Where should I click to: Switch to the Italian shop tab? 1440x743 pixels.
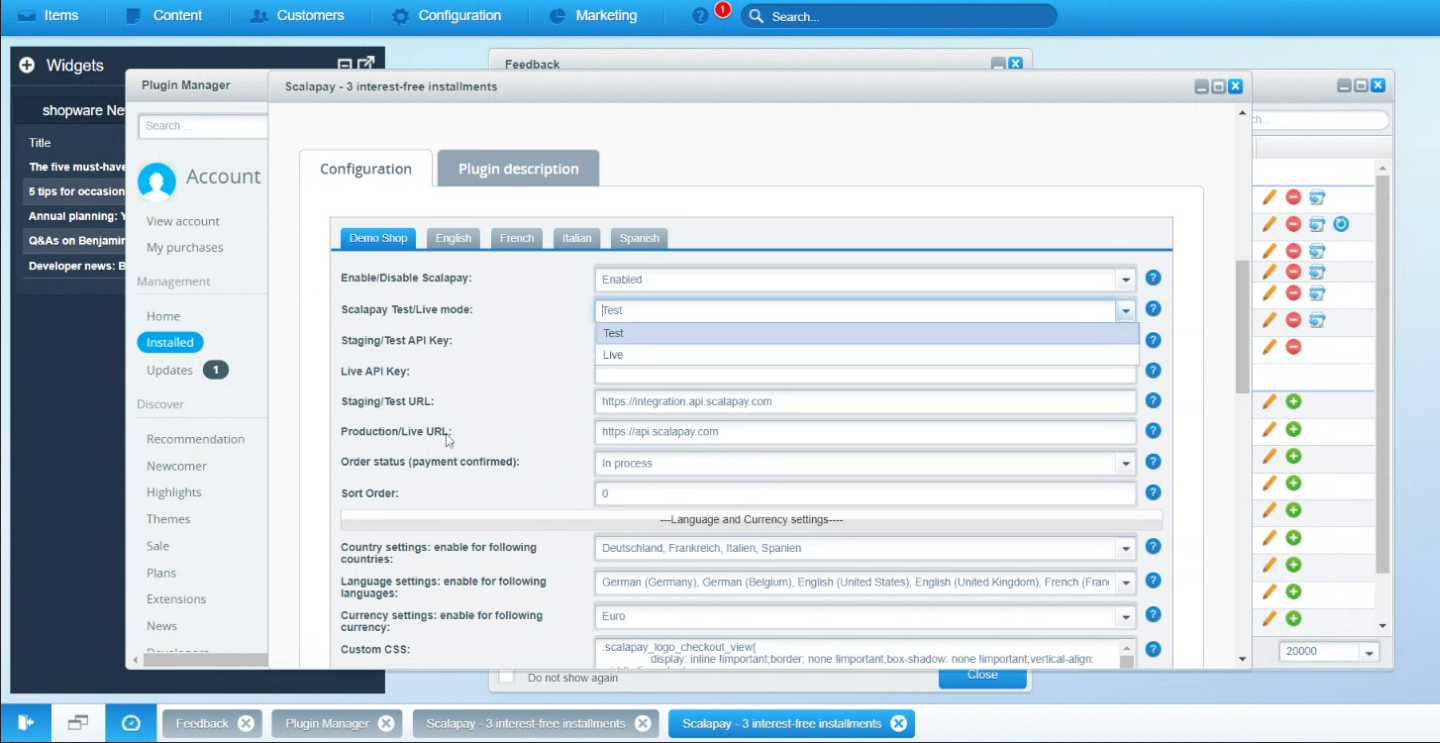577,238
